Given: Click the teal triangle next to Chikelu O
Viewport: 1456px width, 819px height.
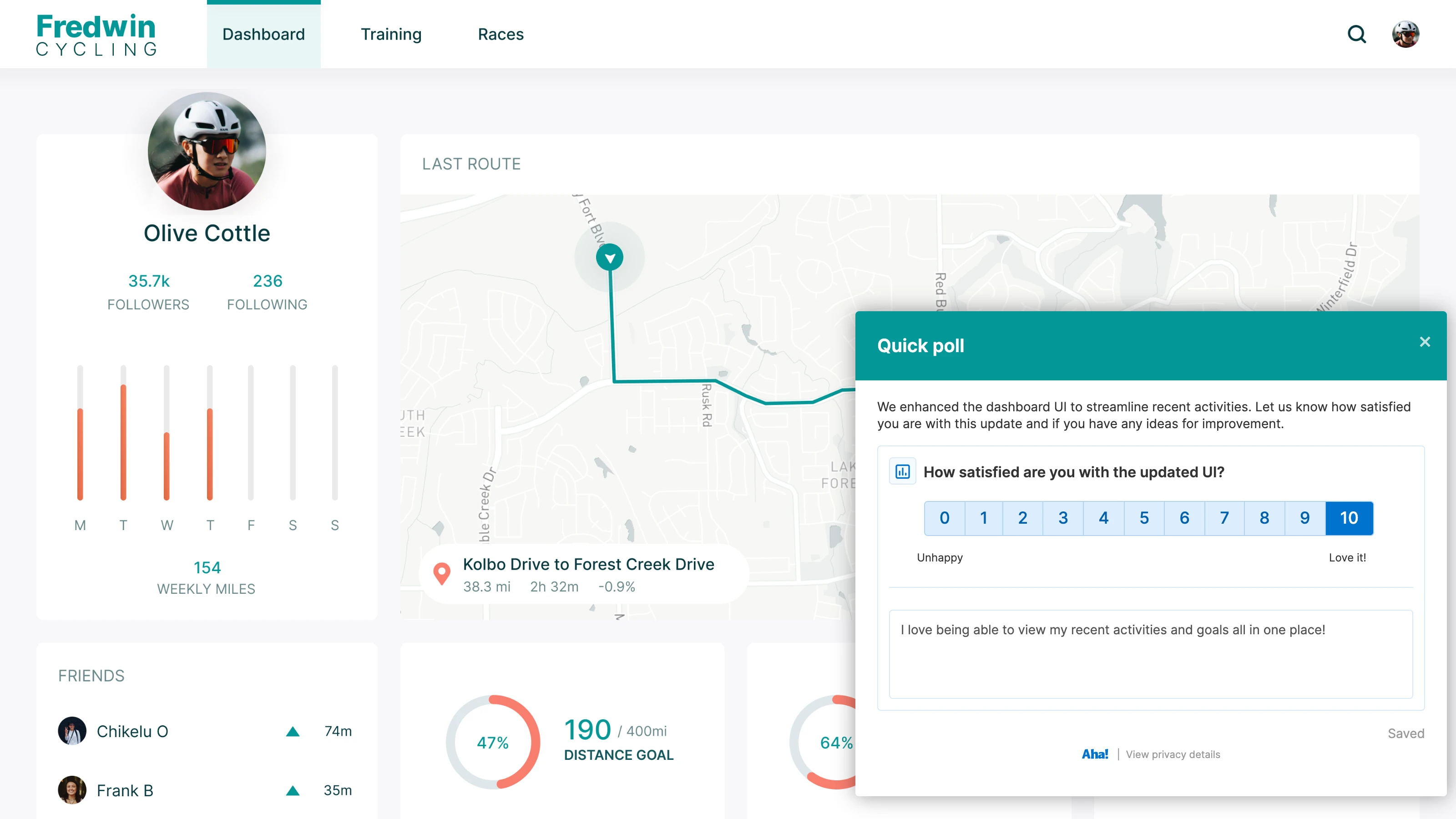Looking at the screenshot, I should click(x=293, y=731).
